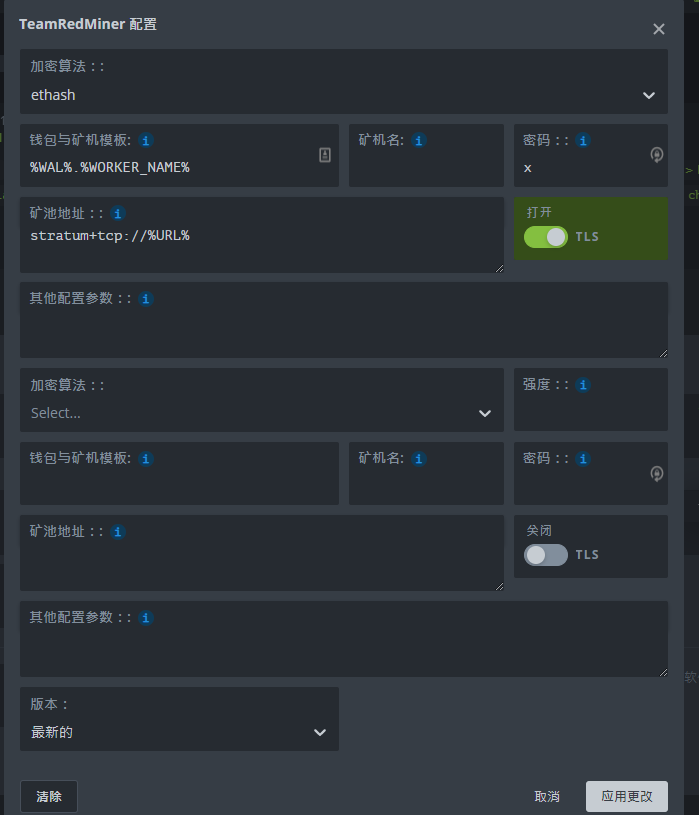This screenshot has height=815, width=699.
Task: Open the second 加密算法 Select... dropdown
Action: pyautogui.click(x=262, y=400)
